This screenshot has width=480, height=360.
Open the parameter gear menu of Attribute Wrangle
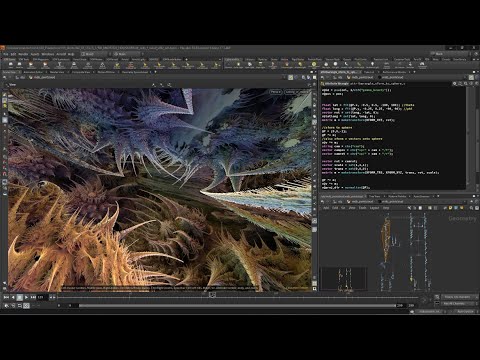coord(454,83)
